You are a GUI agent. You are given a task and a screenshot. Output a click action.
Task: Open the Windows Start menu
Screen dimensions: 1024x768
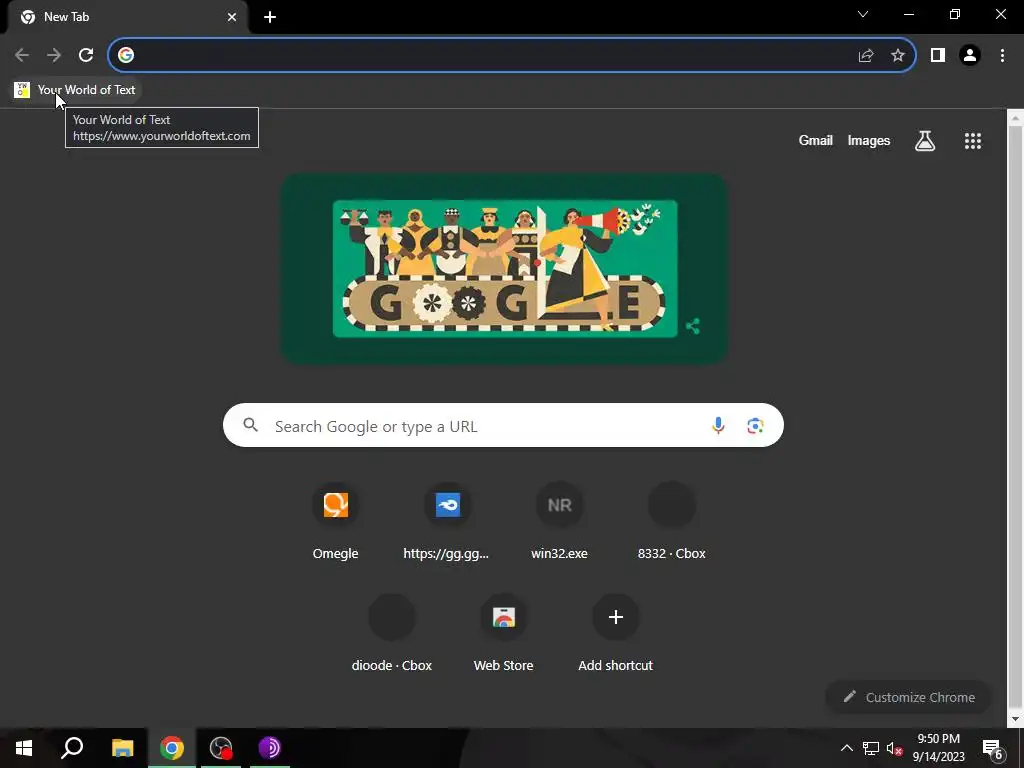tap(24, 748)
